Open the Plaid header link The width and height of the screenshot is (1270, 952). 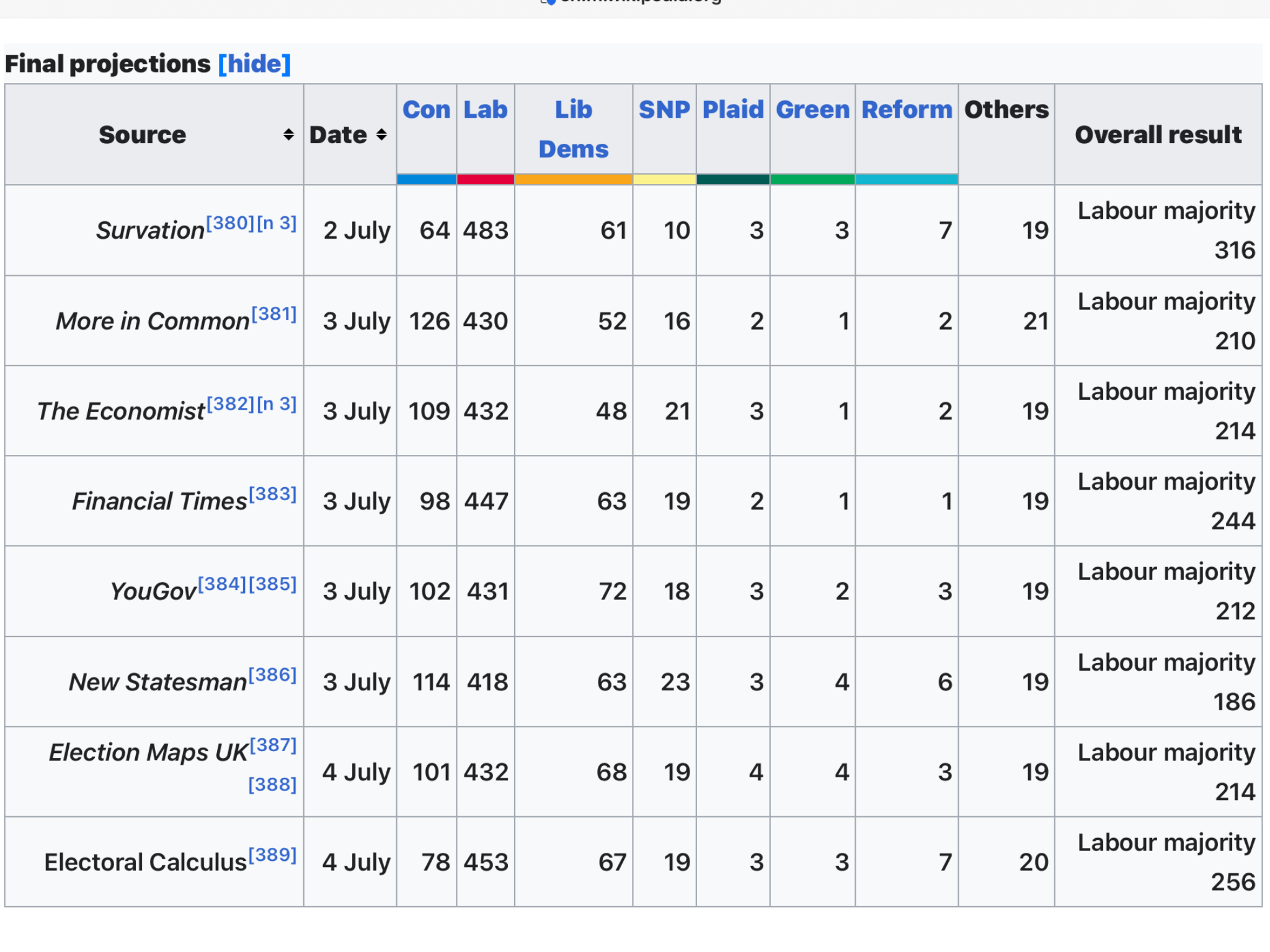[x=733, y=110]
